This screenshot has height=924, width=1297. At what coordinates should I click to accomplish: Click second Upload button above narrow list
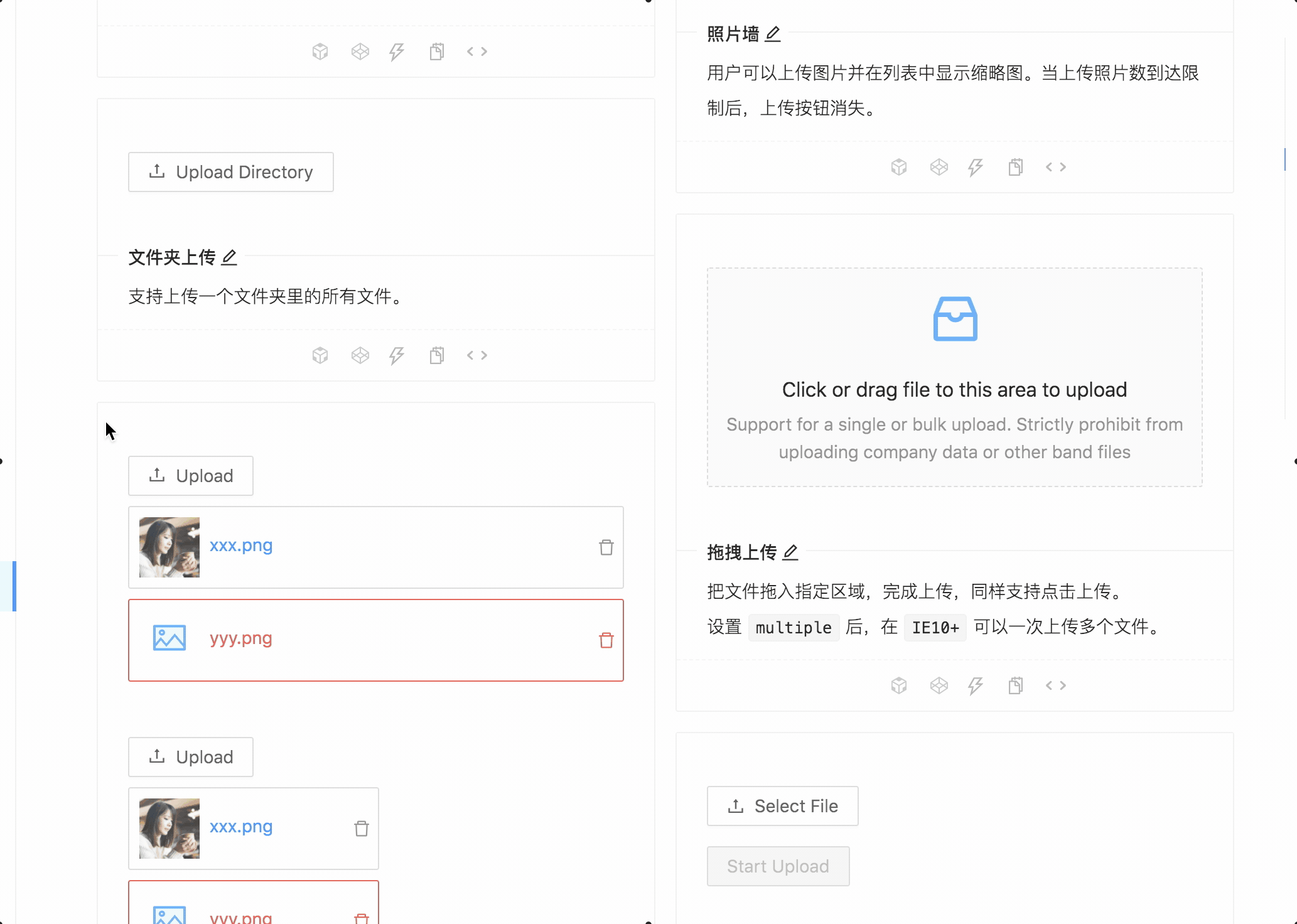click(x=191, y=757)
